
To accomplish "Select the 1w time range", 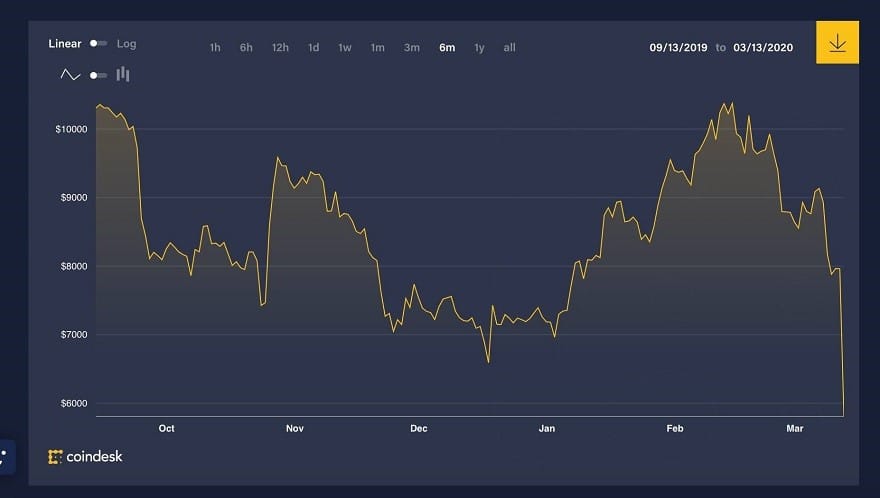I will (345, 48).
